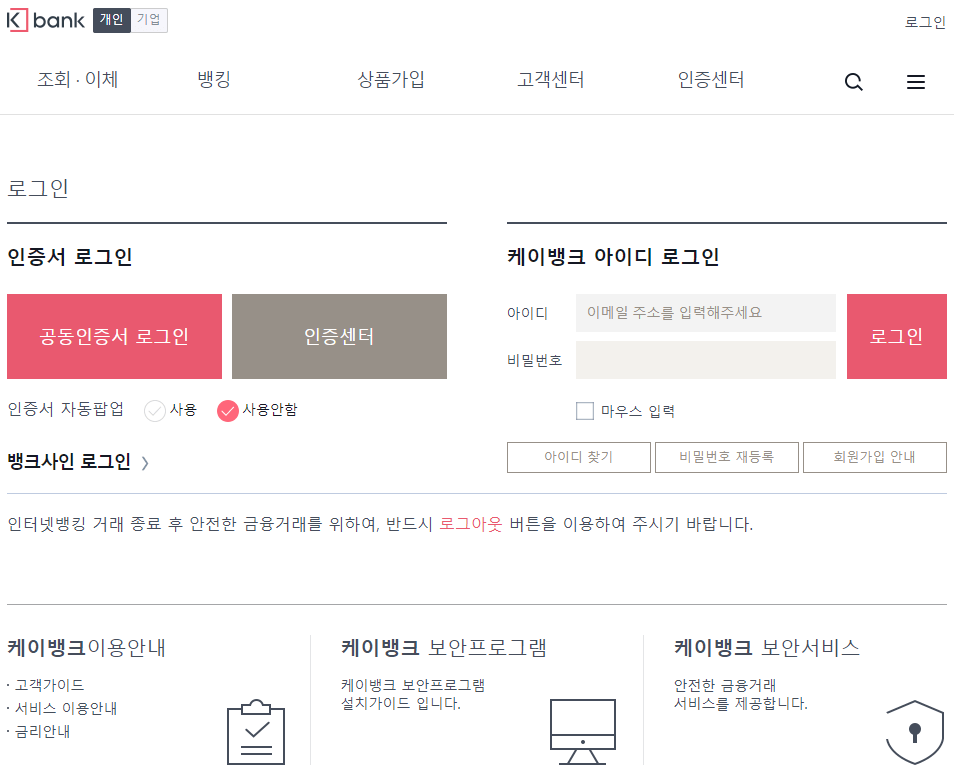954x775 pixels.
Task: Click the shield lock icon for 보안서비스
Action: tap(913, 730)
